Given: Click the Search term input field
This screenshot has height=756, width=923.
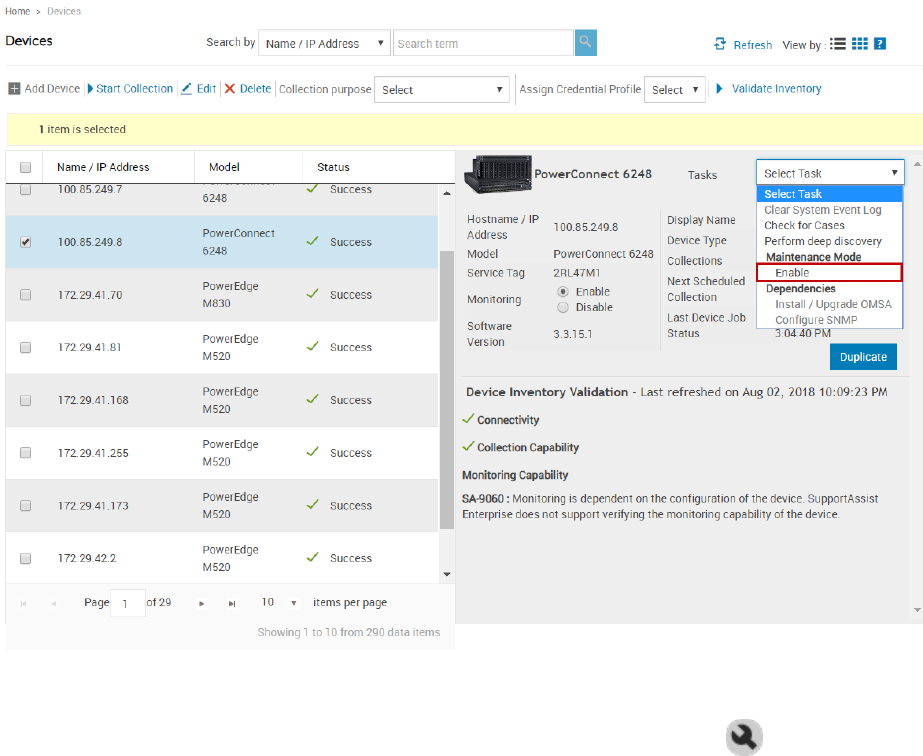Looking at the screenshot, I should click(x=483, y=43).
